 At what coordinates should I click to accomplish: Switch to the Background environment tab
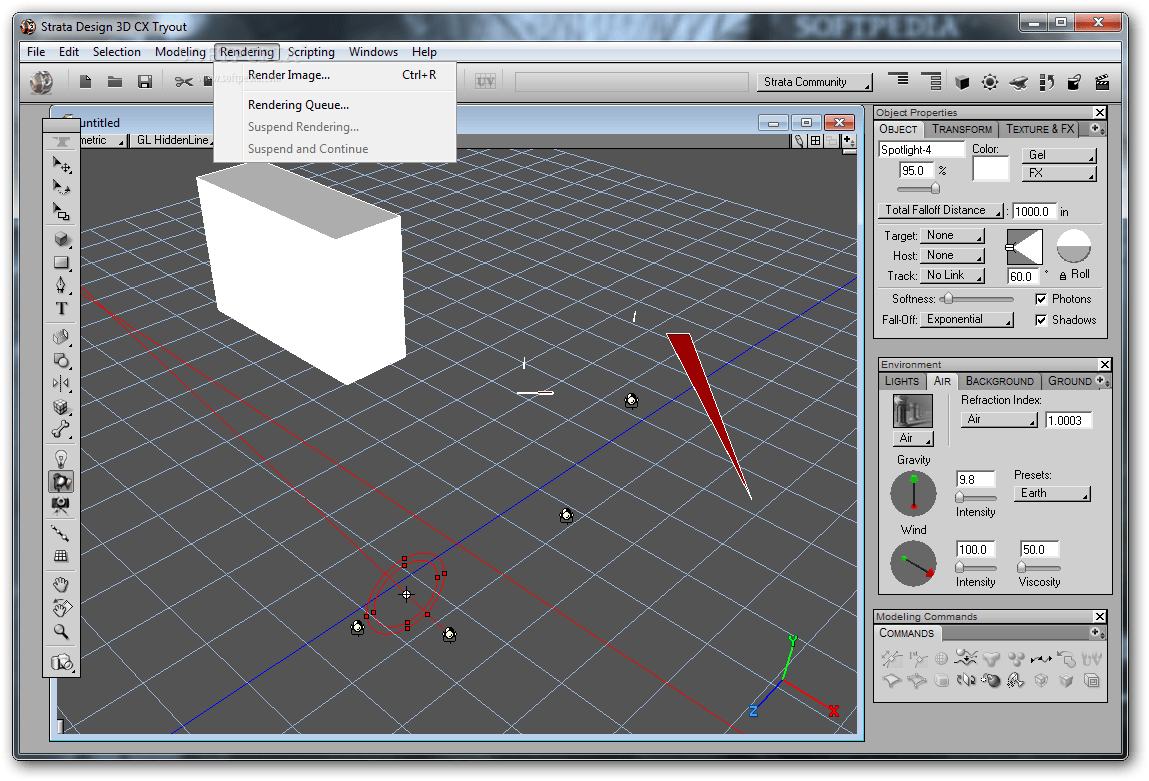click(x=1000, y=381)
